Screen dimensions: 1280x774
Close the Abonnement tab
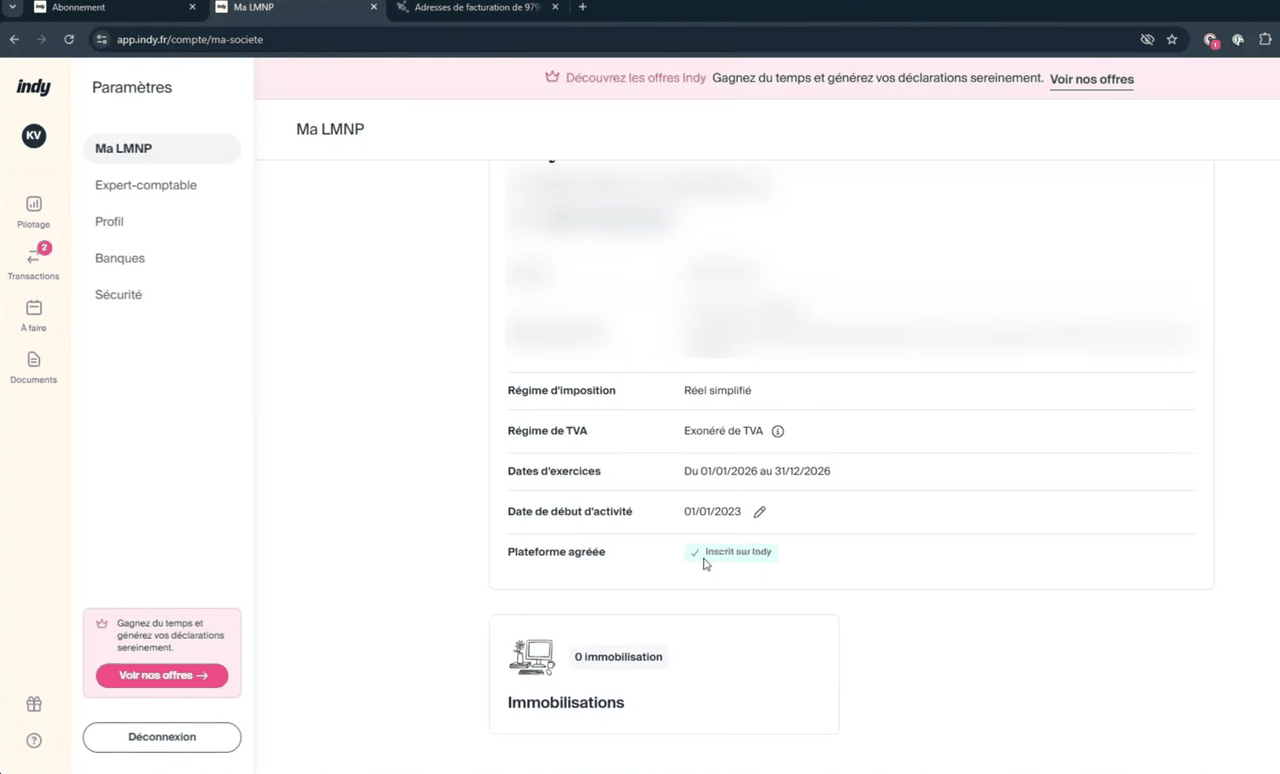(x=193, y=7)
